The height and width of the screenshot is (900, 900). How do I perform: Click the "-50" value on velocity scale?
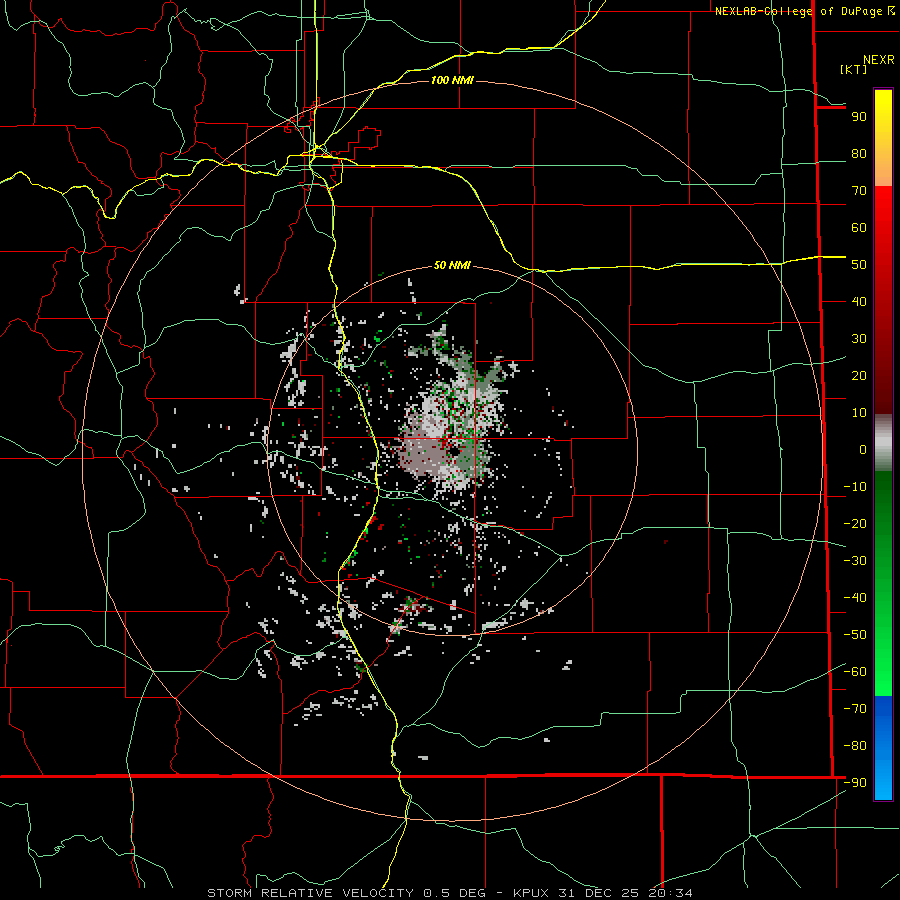click(855, 635)
